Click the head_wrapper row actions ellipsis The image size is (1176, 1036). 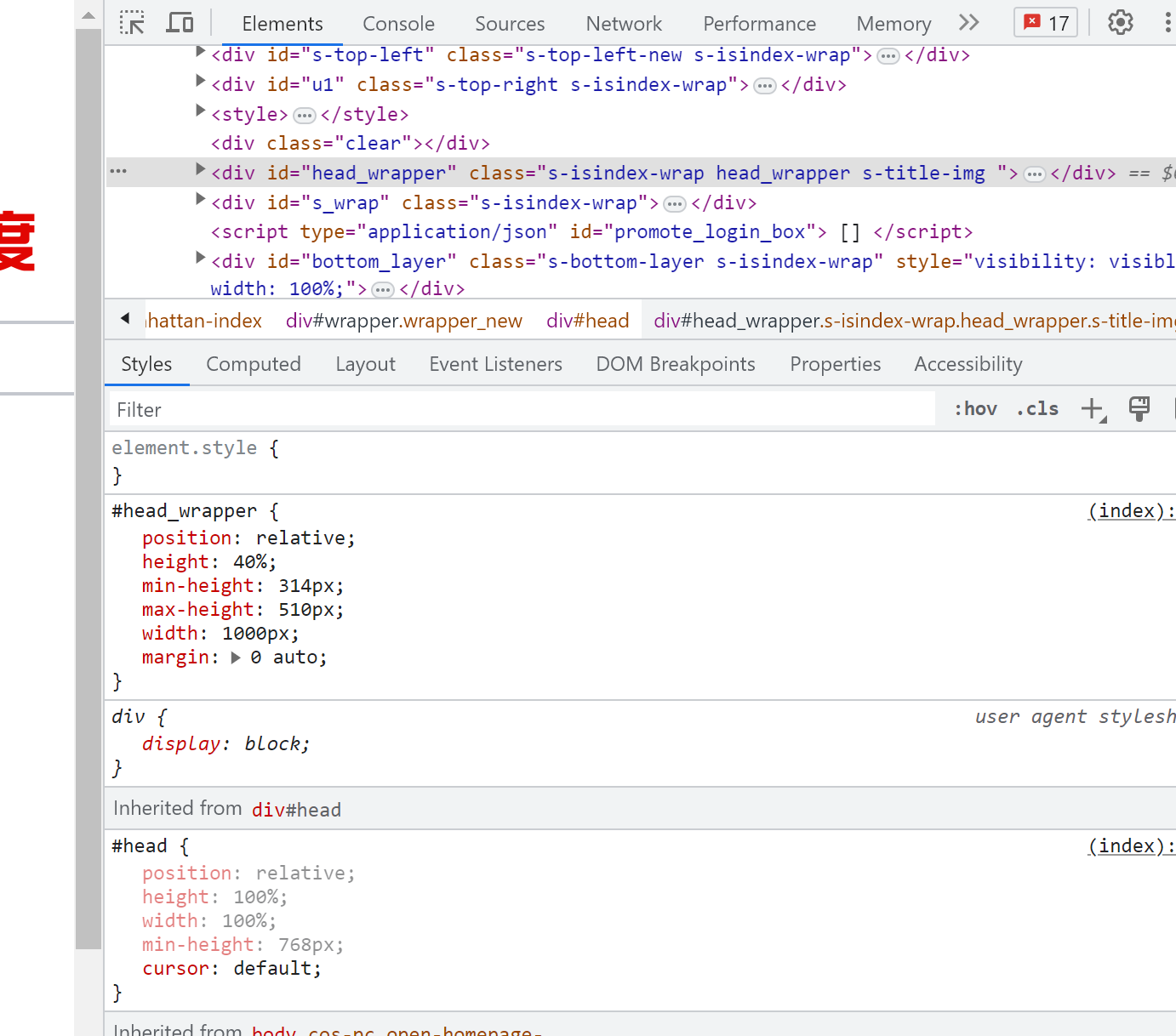[x=118, y=172]
